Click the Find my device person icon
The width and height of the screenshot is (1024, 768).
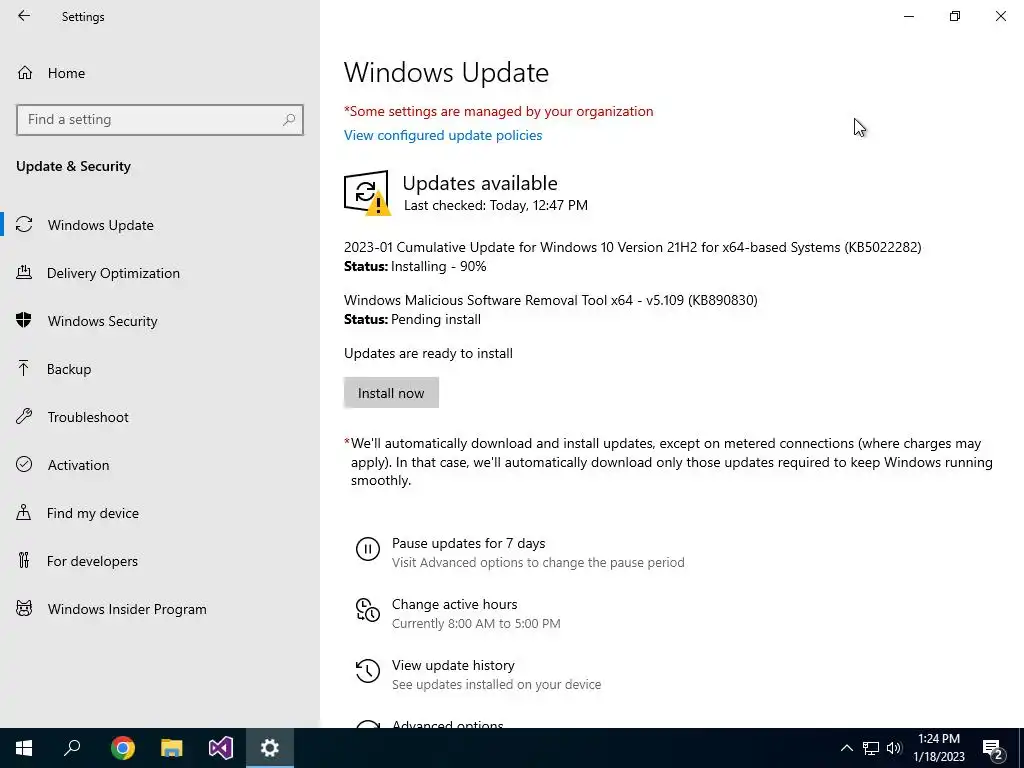click(x=24, y=512)
